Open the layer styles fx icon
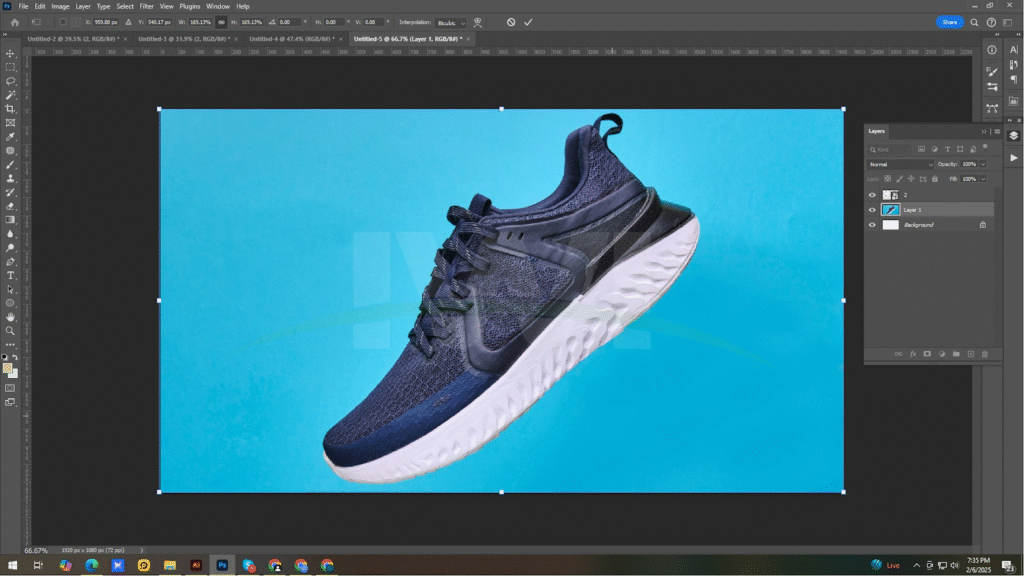The height and width of the screenshot is (576, 1024). (913, 354)
